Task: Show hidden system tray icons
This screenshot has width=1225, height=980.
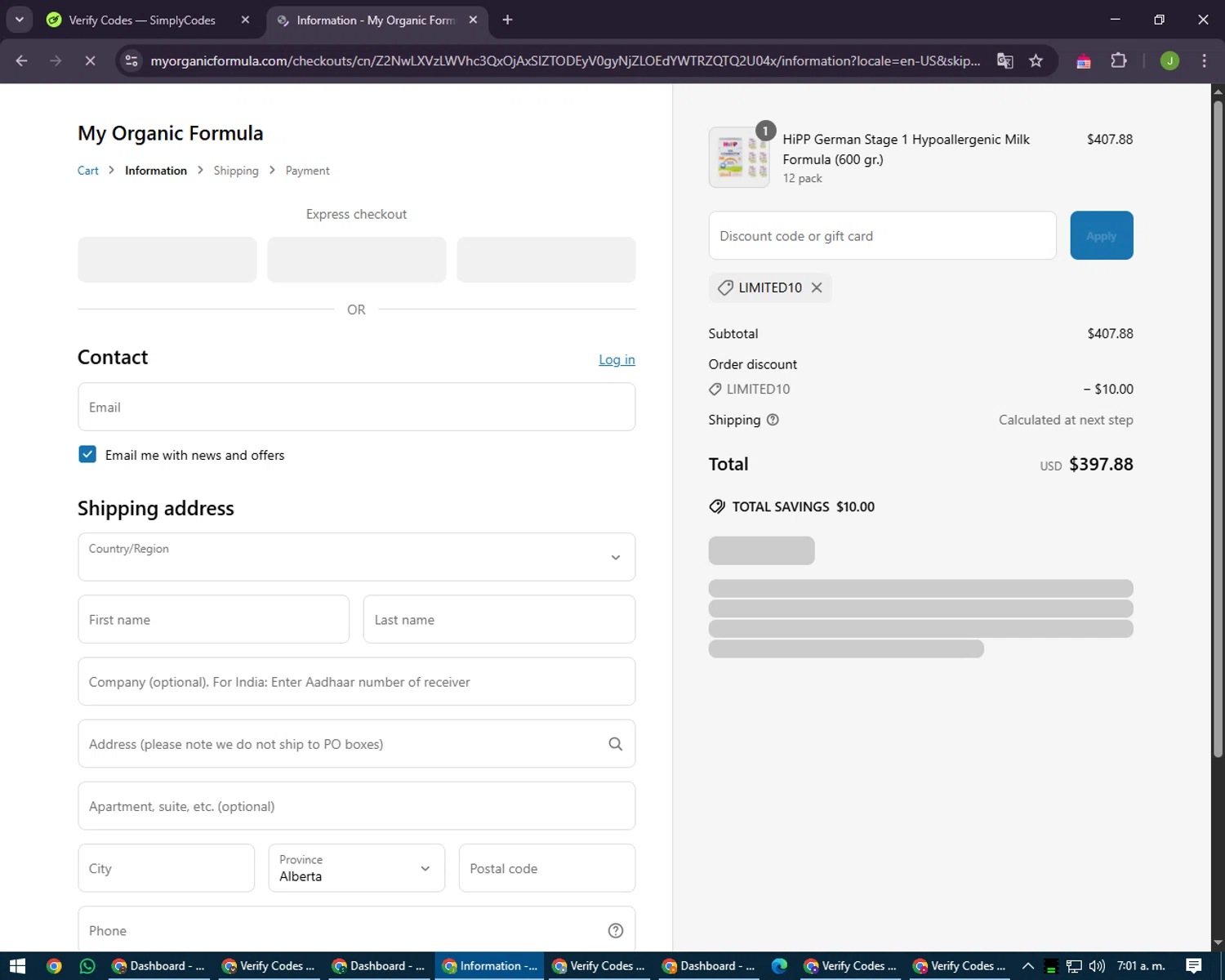Action: point(1028,966)
